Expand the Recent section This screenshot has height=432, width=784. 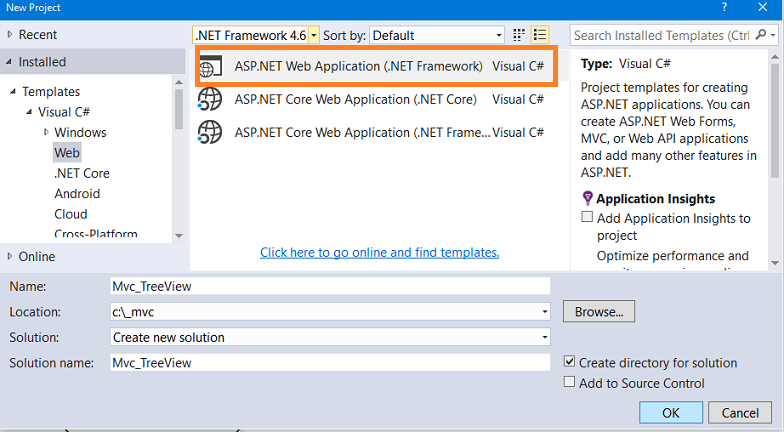tap(10, 34)
